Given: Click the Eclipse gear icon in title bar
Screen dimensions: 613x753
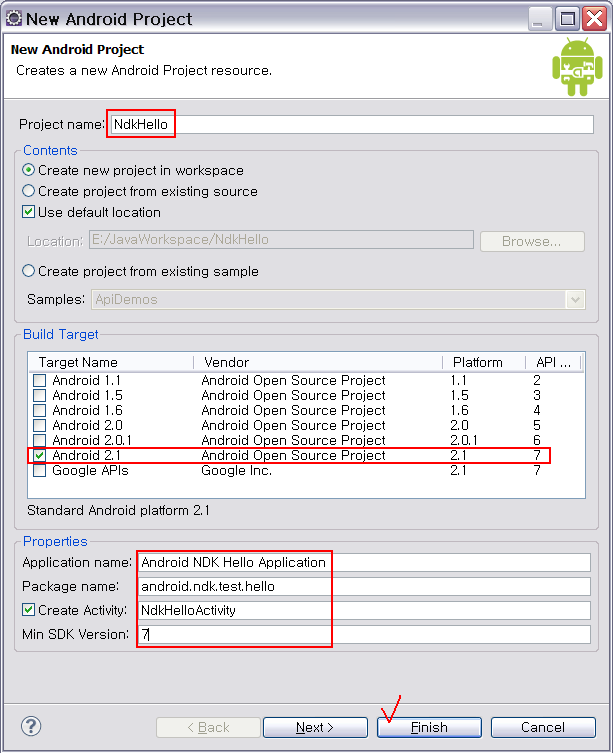Looking at the screenshot, I should pyautogui.click(x=13, y=19).
